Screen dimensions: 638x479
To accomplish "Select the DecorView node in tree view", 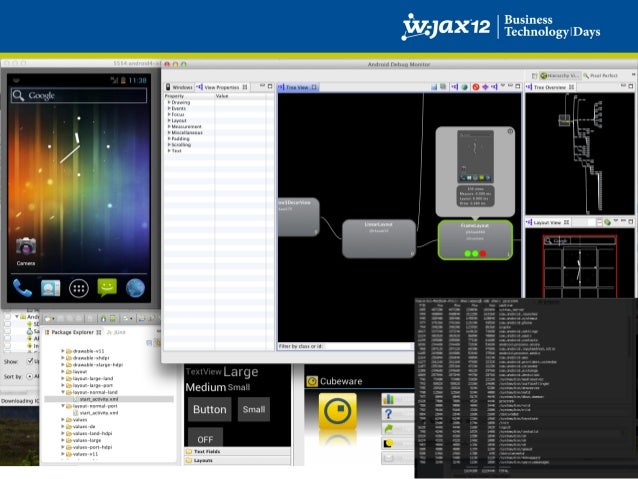I will click(x=299, y=217).
